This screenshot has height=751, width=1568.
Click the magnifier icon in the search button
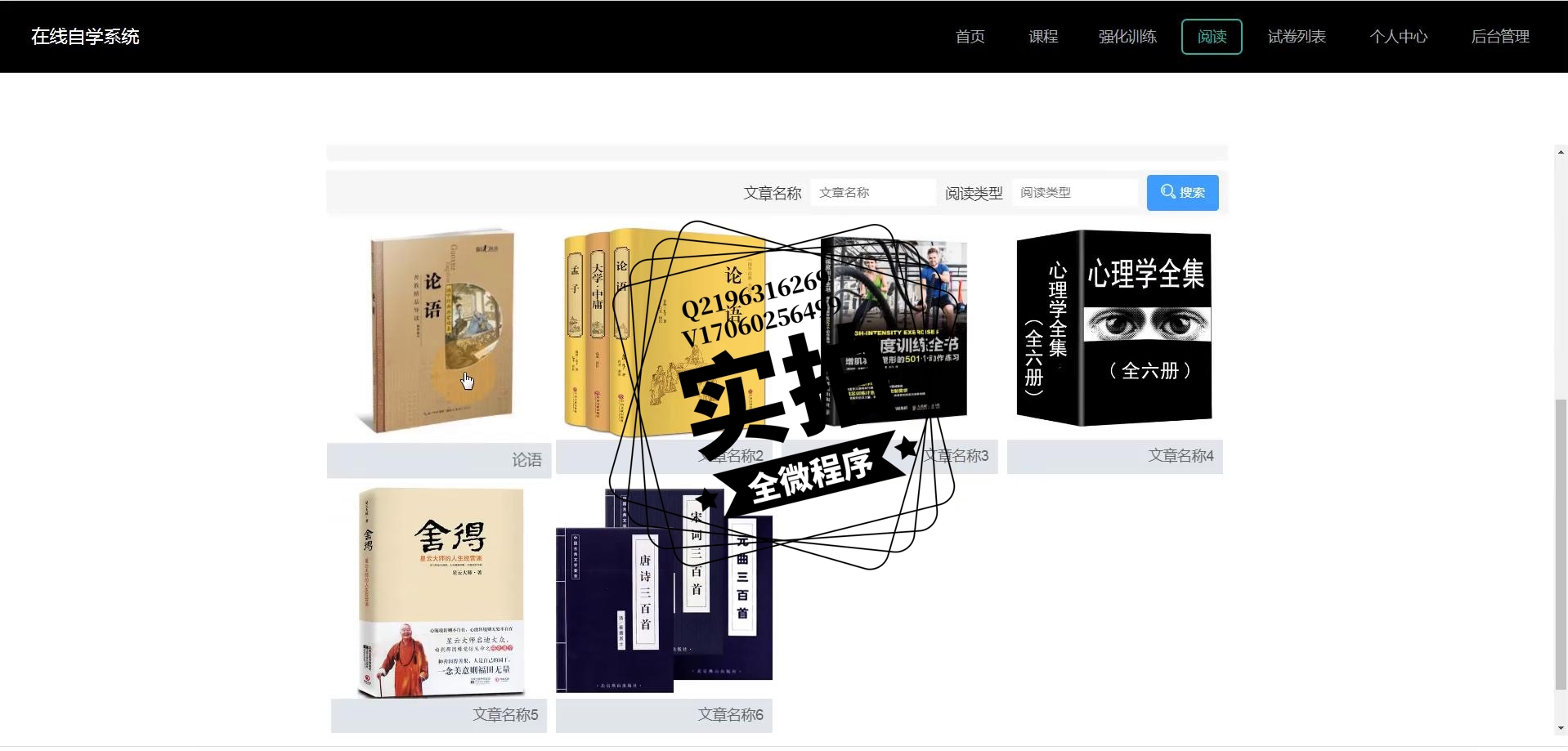(1168, 192)
